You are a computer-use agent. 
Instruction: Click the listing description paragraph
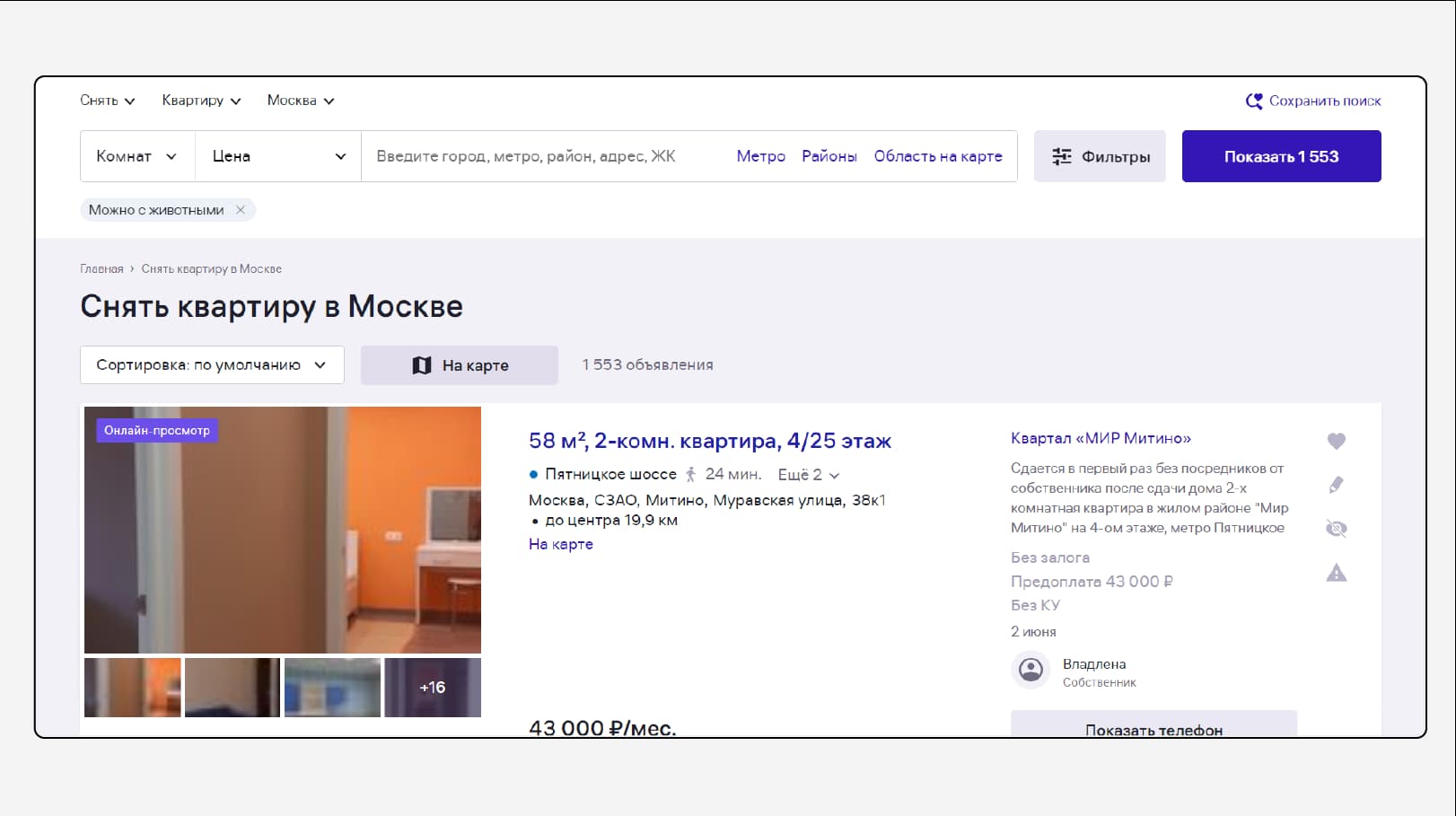tap(1150, 498)
